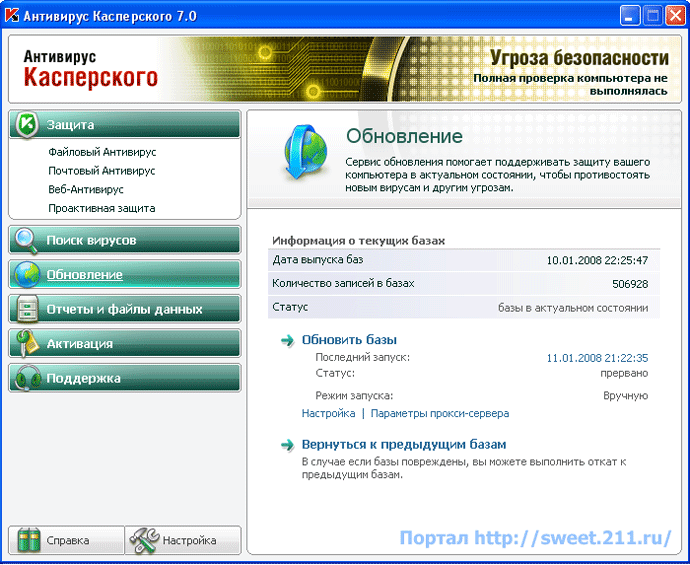Click the status value прервано
690x565 pixels.
coord(624,374)
